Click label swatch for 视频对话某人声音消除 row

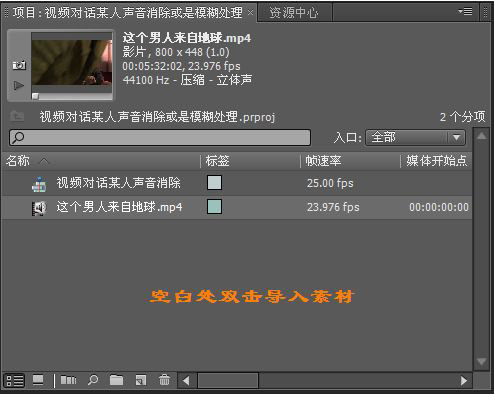[x=214, y=183]
